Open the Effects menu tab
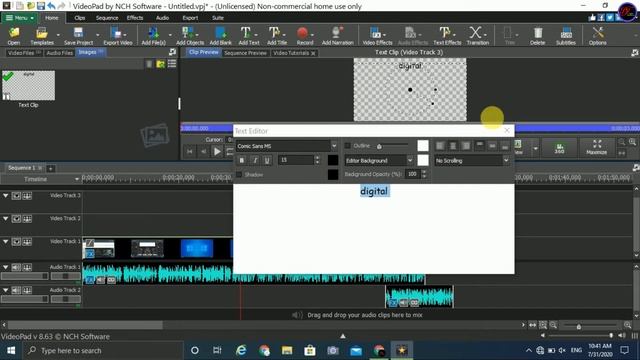640x360 pixels. 135,18
